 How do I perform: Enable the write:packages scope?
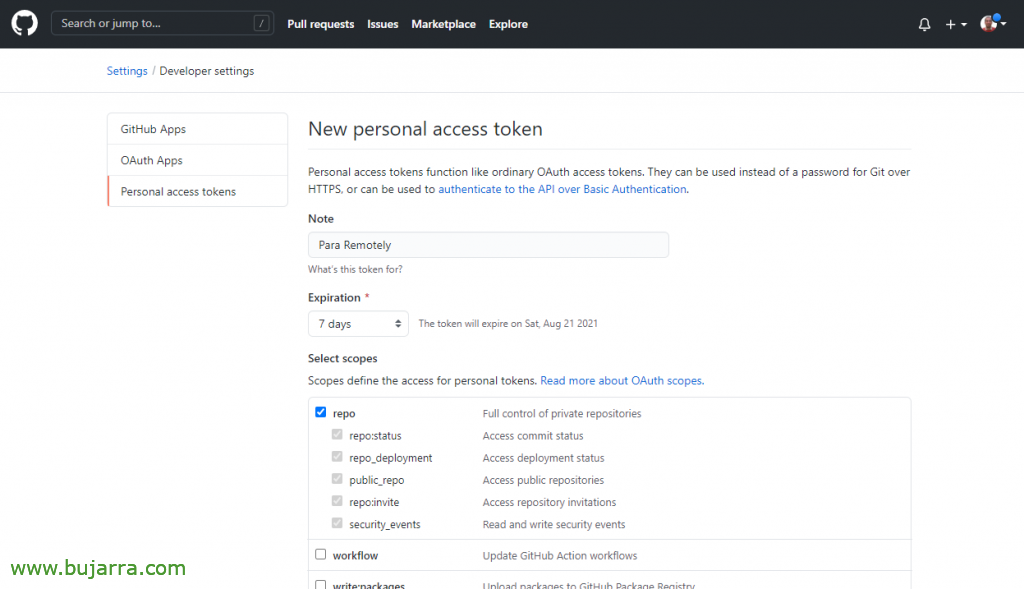320,584
